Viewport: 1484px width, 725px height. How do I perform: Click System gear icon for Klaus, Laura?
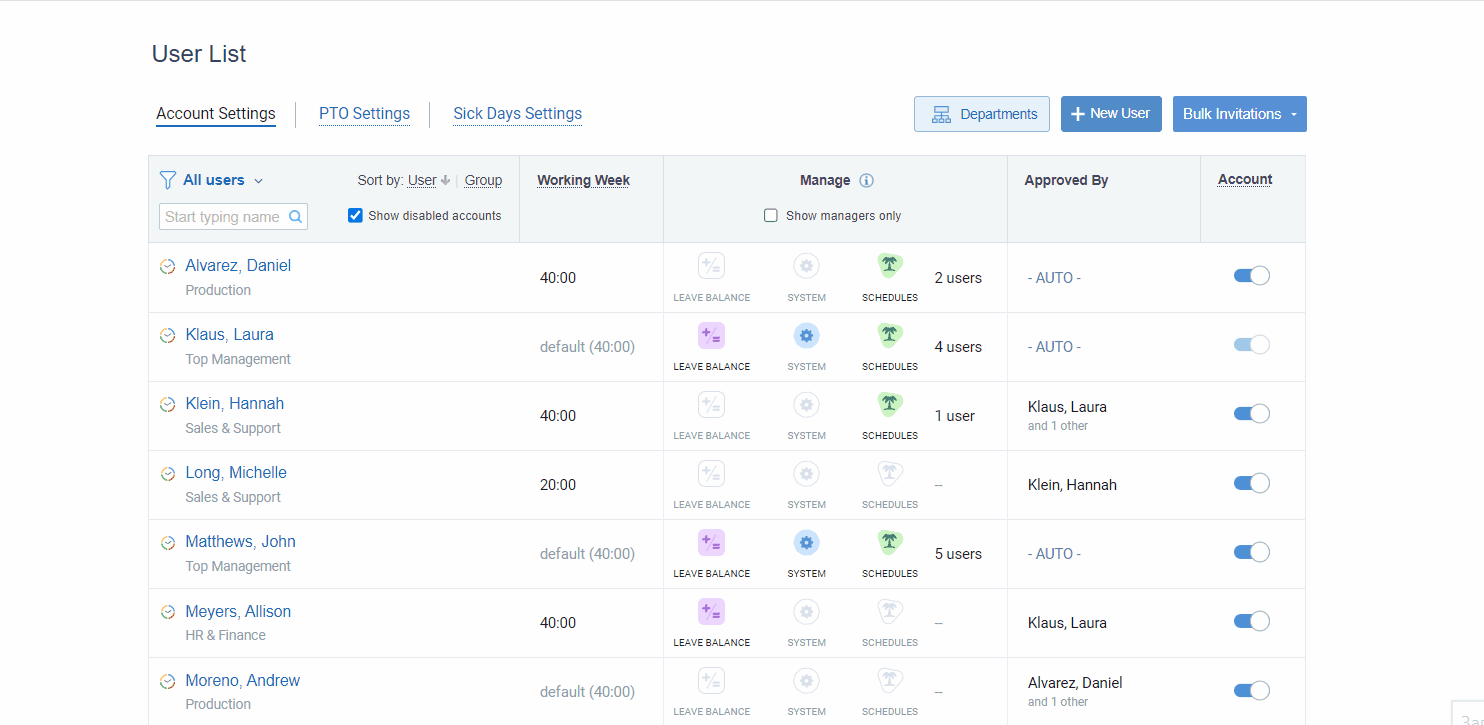tap(807, 335)
